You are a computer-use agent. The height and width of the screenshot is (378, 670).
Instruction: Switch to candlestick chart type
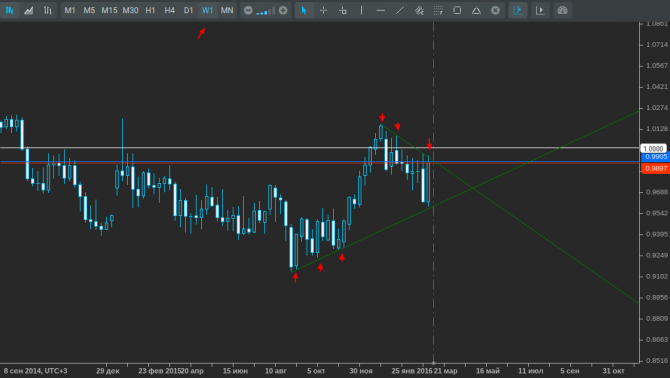9,10
